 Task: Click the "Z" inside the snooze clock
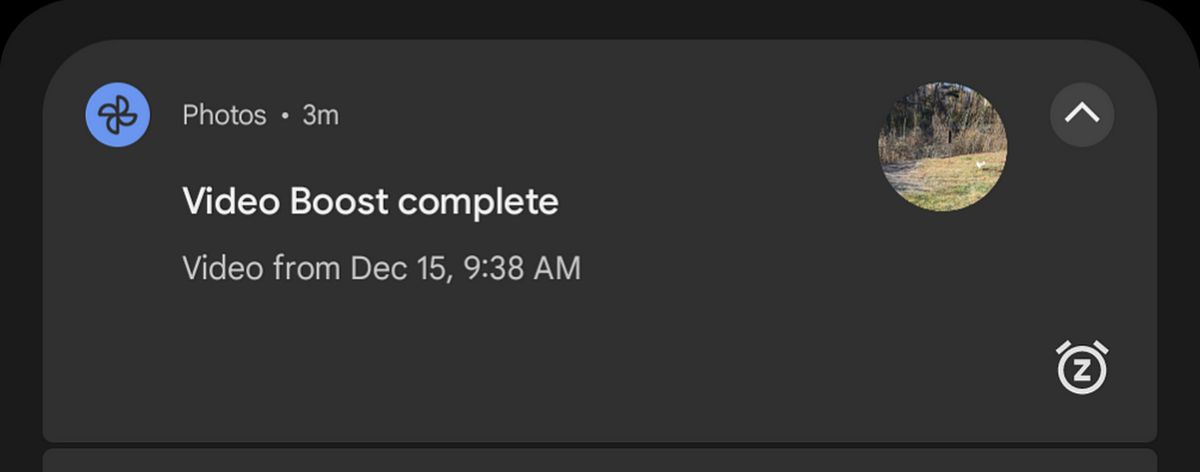1082,372
